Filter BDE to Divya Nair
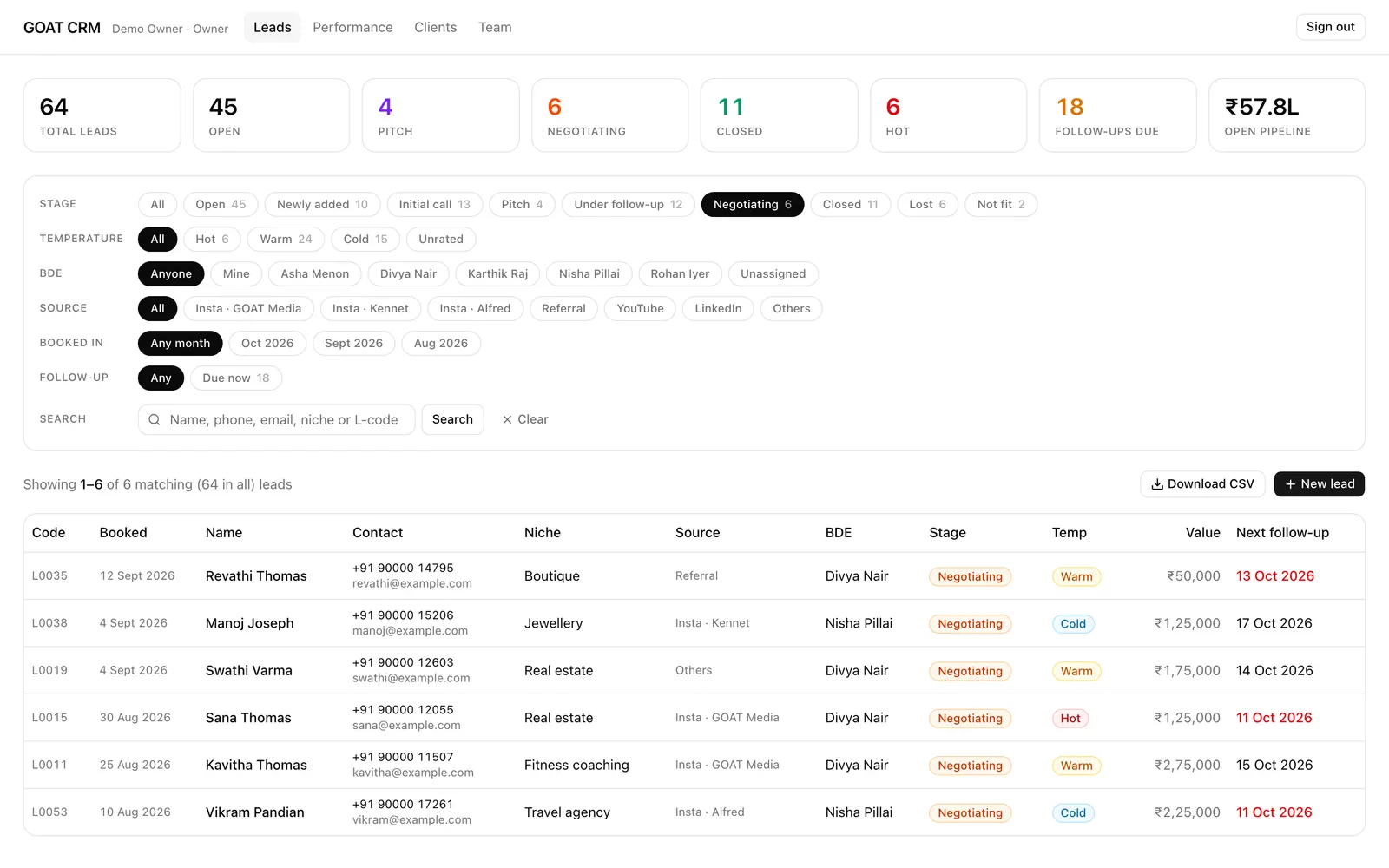Image resolution: width=1389 pixels, height=868 pixels. (408, 274)
